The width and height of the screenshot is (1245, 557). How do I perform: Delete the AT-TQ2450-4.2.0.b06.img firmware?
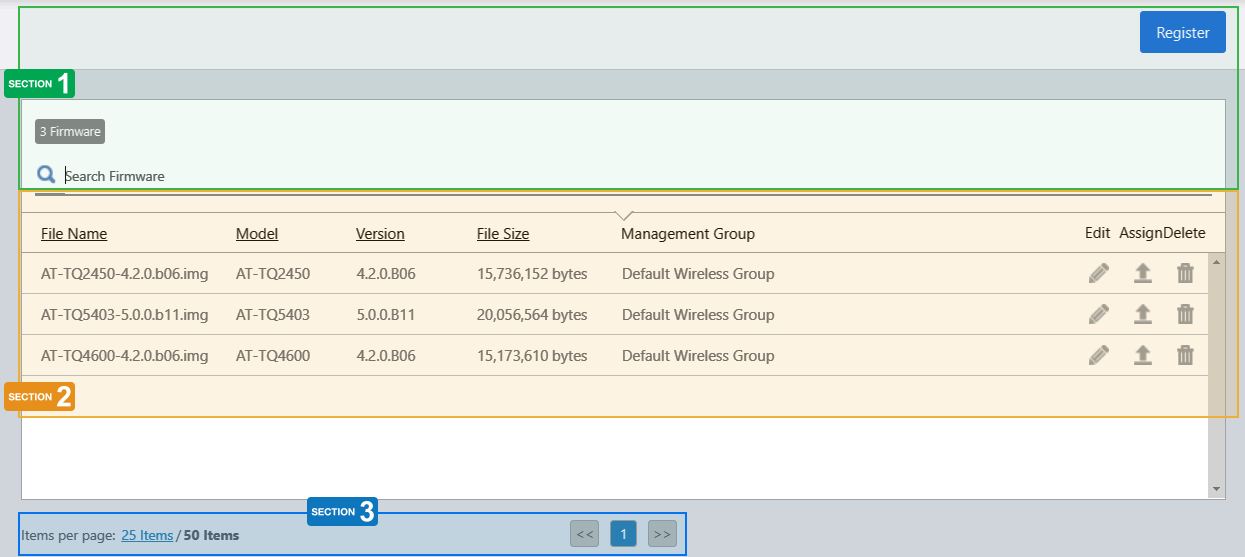point(1185,273)
